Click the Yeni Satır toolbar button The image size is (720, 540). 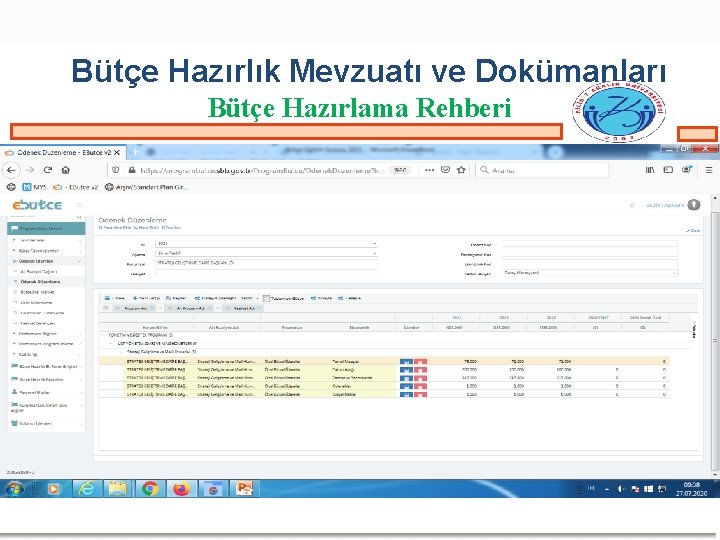click(x=146, y=298)
